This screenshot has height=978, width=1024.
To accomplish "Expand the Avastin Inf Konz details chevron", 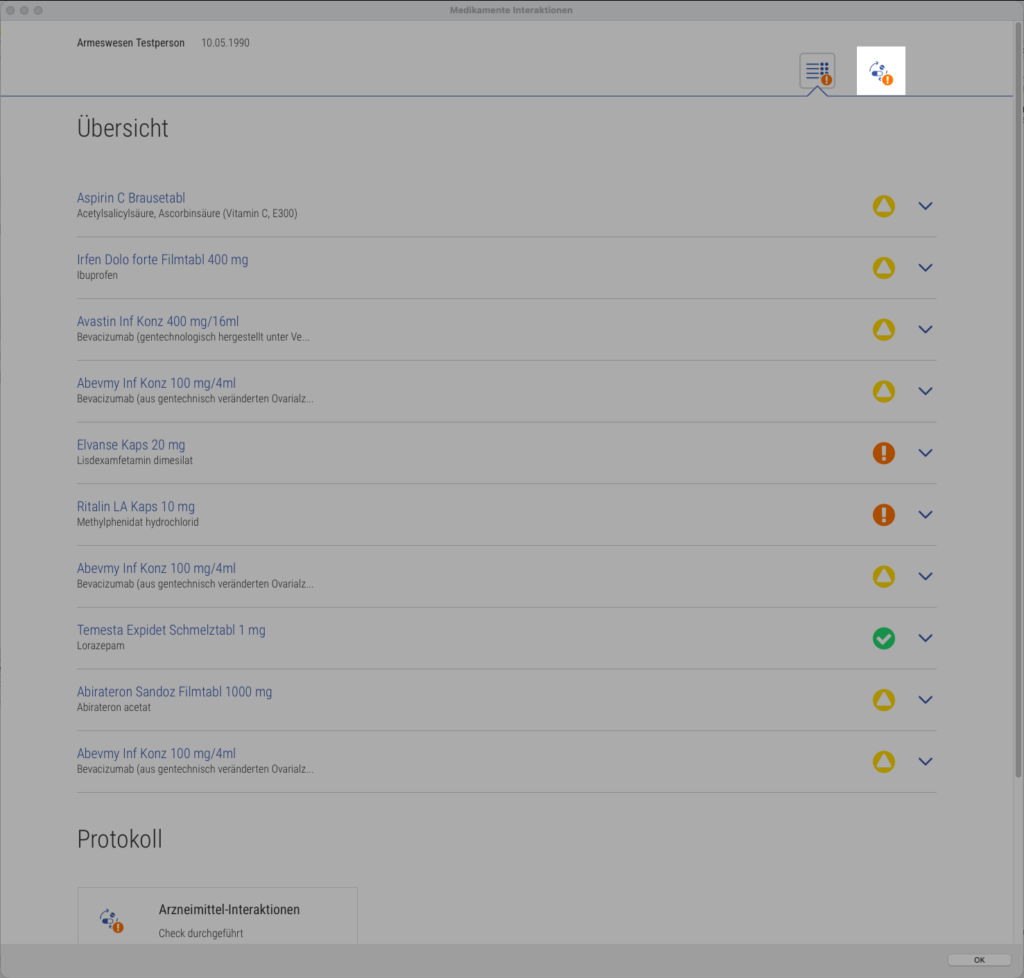I will 925,329.
